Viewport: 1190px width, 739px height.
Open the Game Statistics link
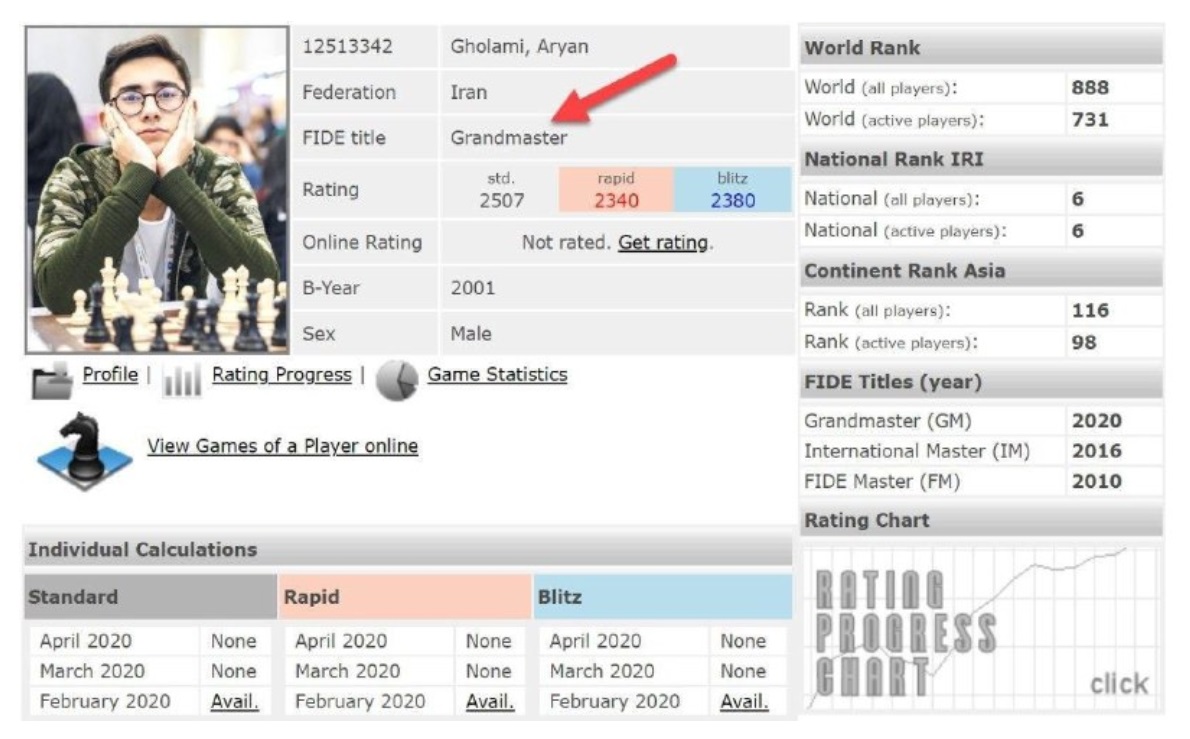(497, 375)
